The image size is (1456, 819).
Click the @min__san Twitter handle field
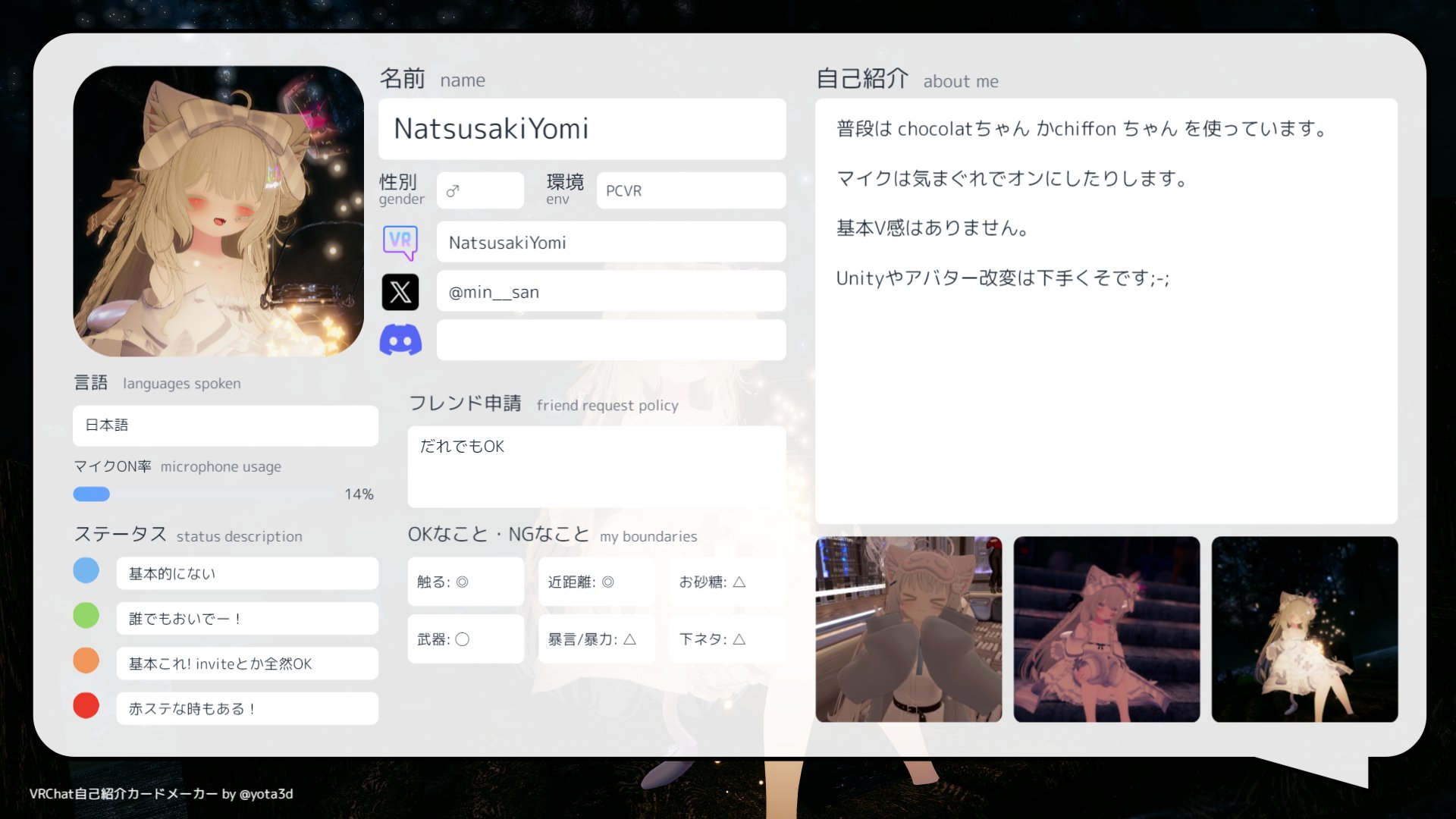[x=610, y=292]
